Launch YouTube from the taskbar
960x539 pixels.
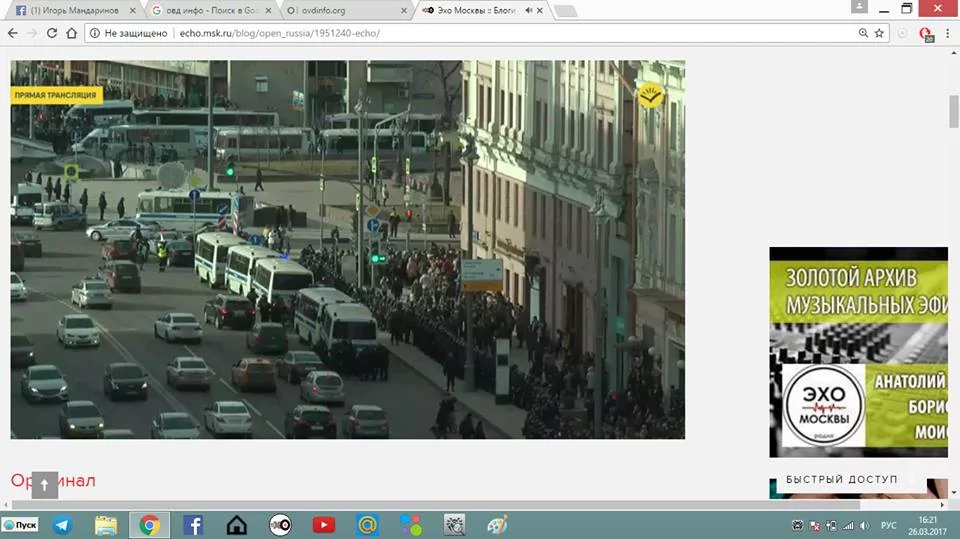tap(324, 525)
